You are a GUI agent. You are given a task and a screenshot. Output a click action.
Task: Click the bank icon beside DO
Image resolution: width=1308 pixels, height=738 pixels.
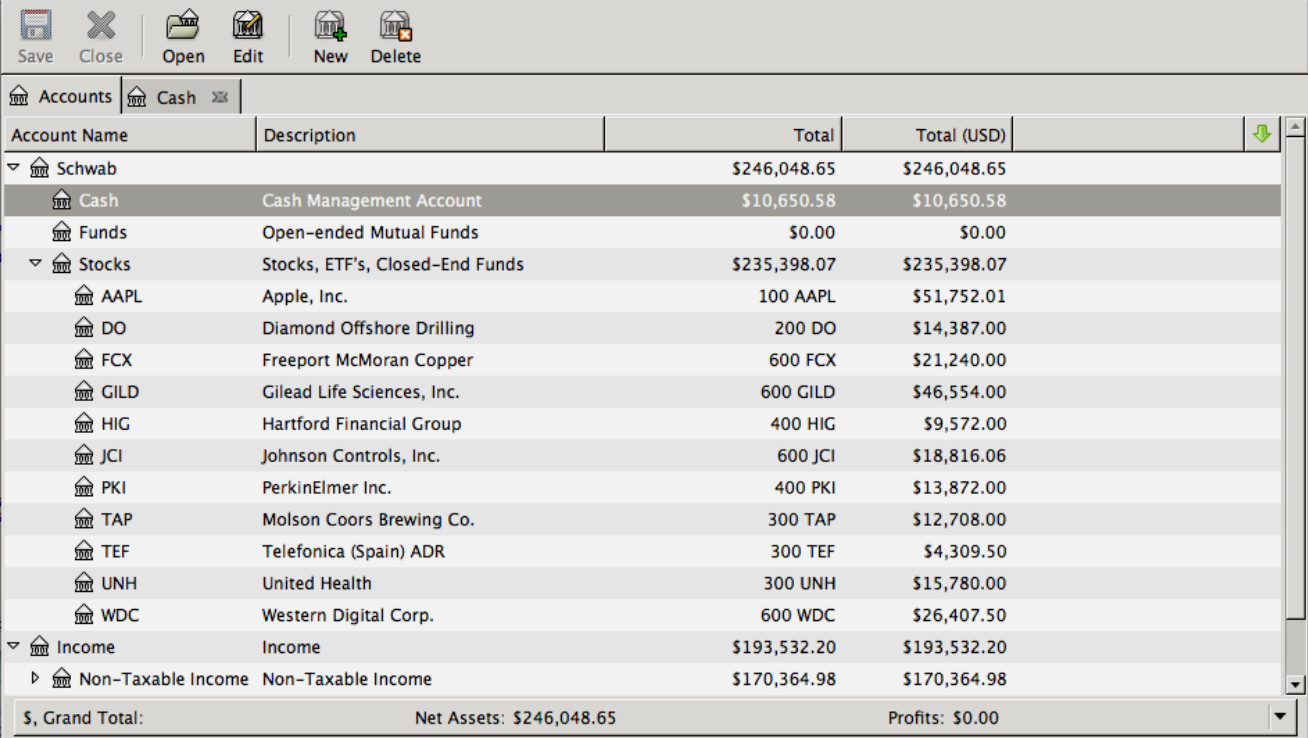click(x=84, y=328)
